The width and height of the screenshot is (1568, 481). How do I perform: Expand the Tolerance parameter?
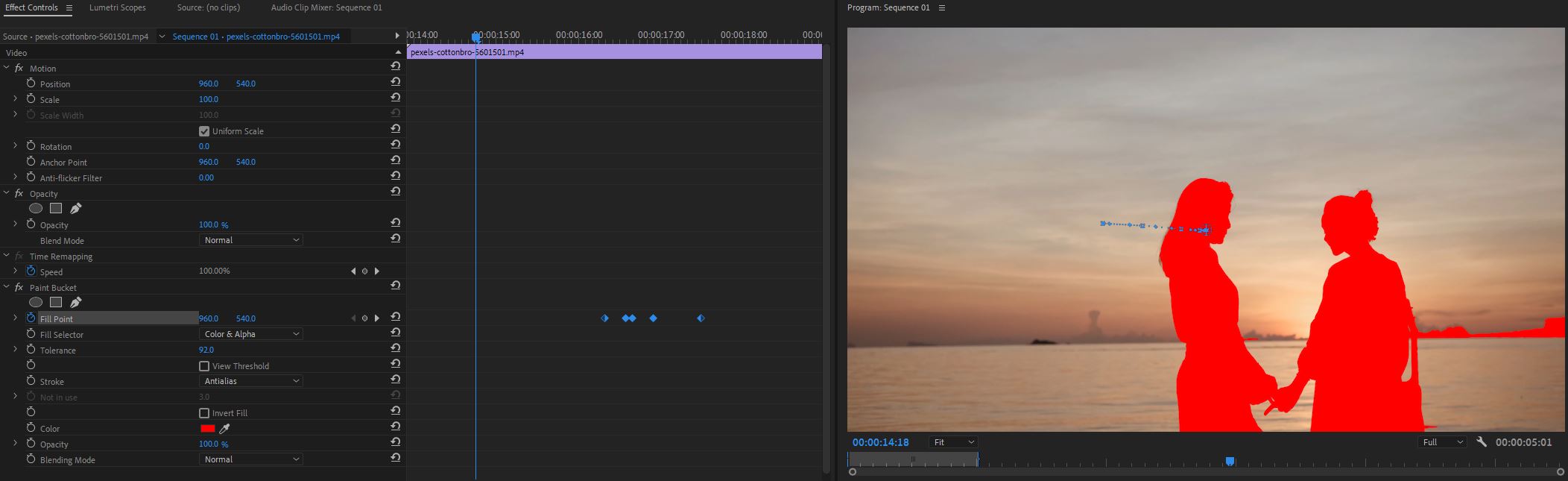pyautogui.click(x=15, y=350)
